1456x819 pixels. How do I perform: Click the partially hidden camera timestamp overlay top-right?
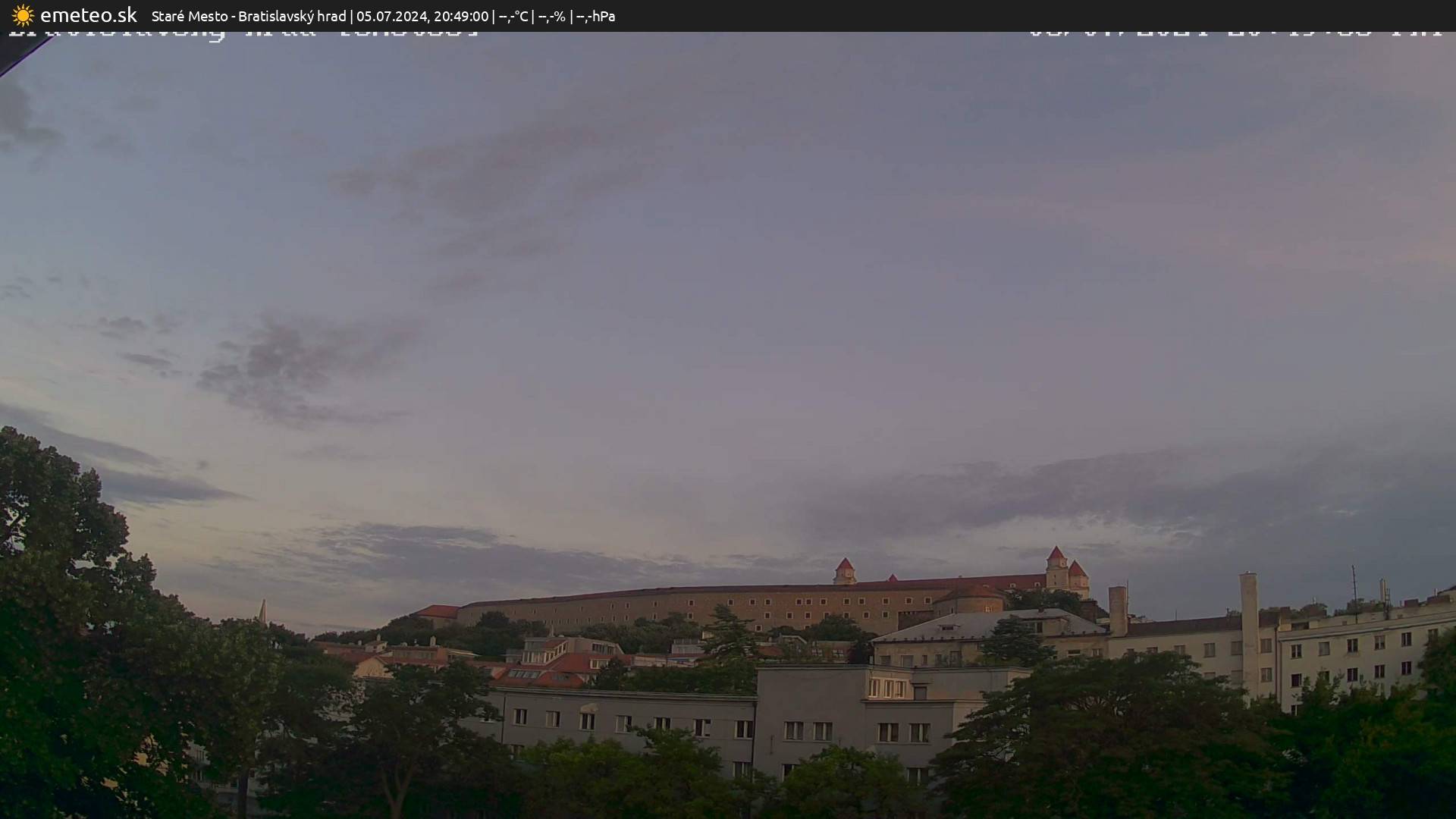point(1235,33)
